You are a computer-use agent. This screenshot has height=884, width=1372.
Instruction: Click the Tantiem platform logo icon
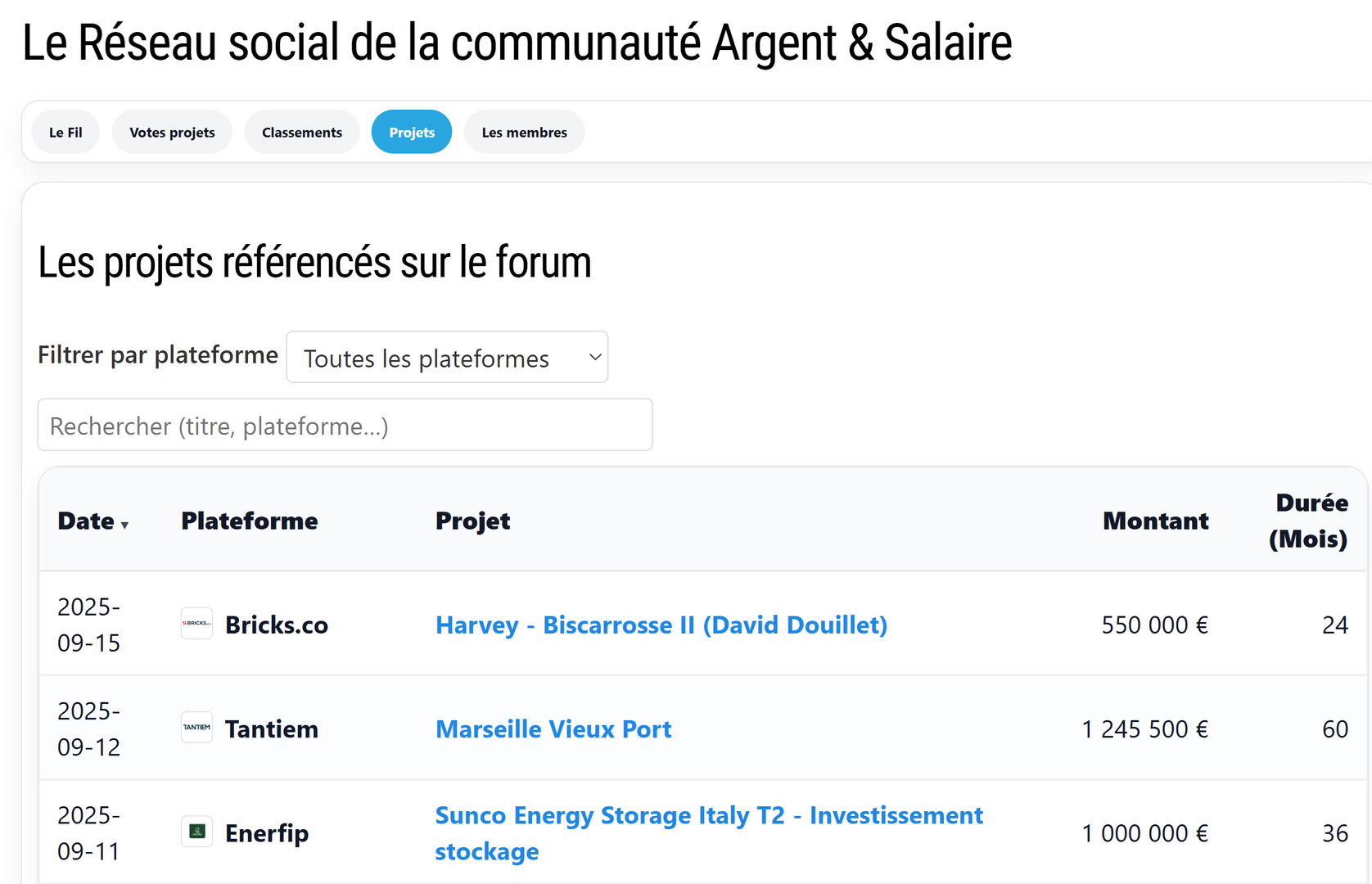click(196, 728)
